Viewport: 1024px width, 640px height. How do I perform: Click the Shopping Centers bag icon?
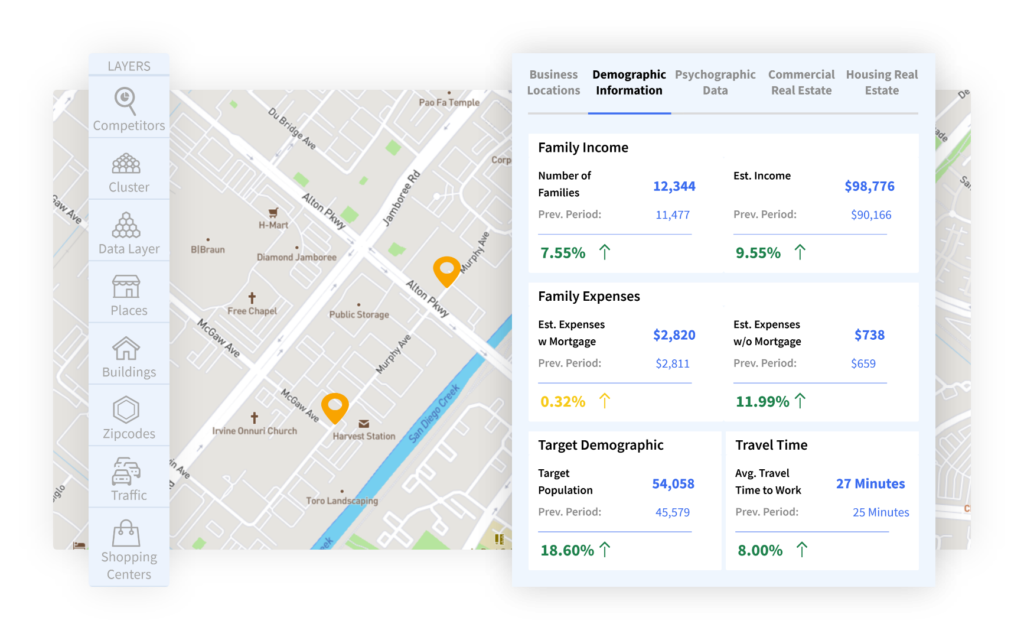tap(128, 533)
